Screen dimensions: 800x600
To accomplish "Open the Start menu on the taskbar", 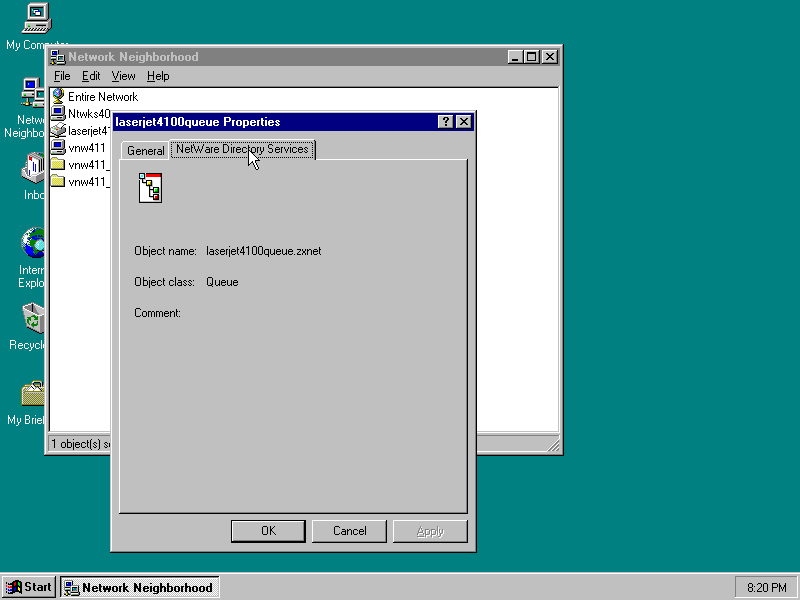I will pos(29,587).
